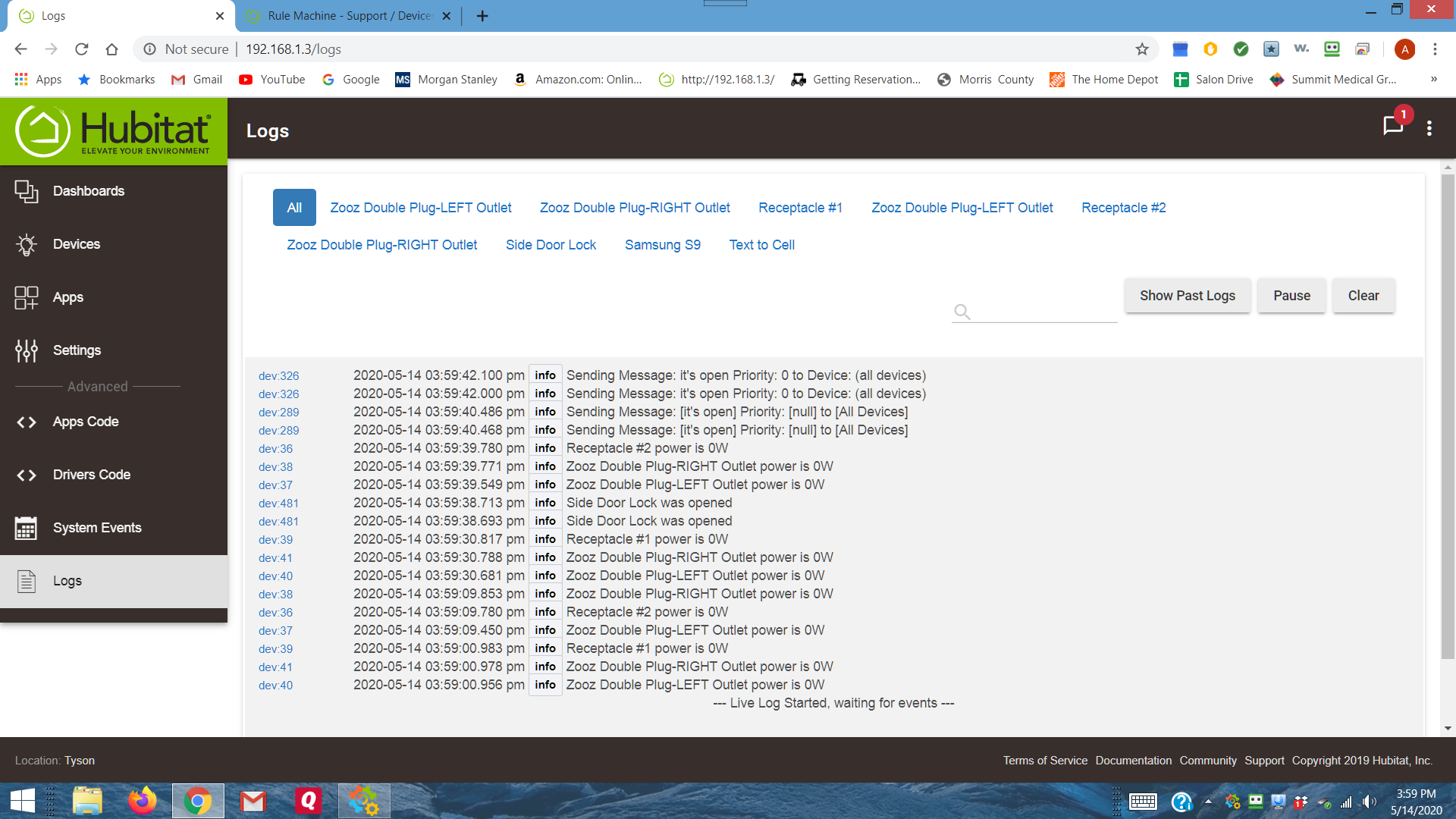1456x819 pixels.
Task: Open the Support footer link
Action: [1264, 761]
